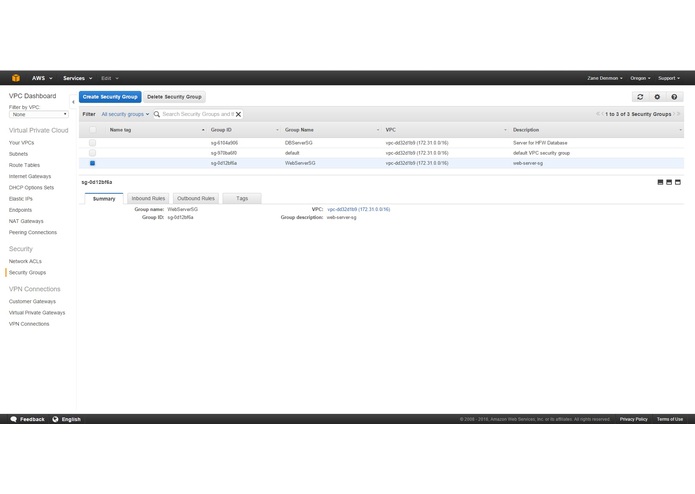The image size is (695, 494).
Task: Select the 'default VPC security group' description cell
Action: [541, 153]
